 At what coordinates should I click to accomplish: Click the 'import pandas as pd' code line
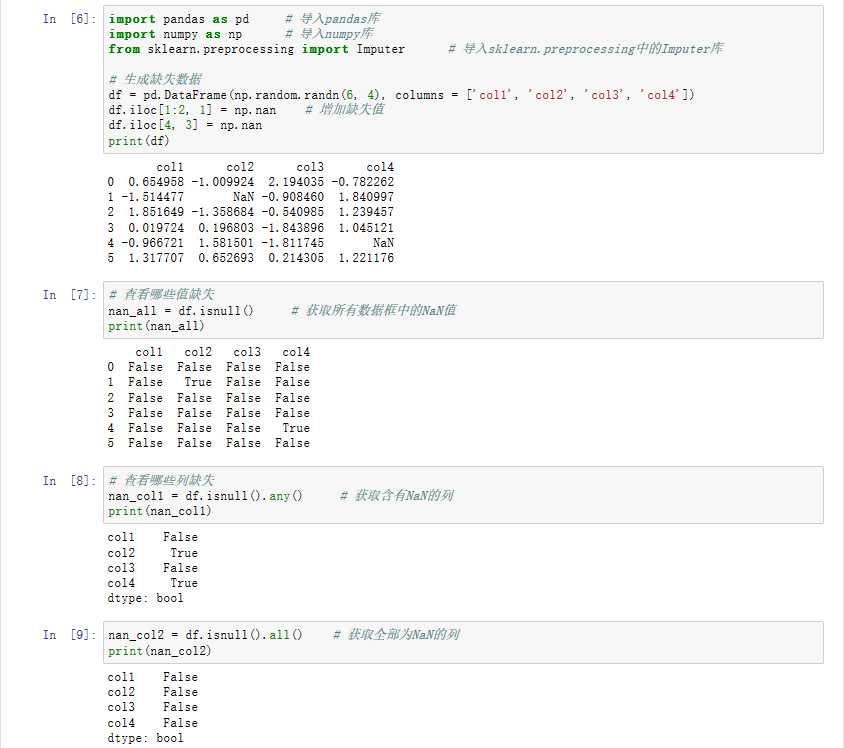178,19
